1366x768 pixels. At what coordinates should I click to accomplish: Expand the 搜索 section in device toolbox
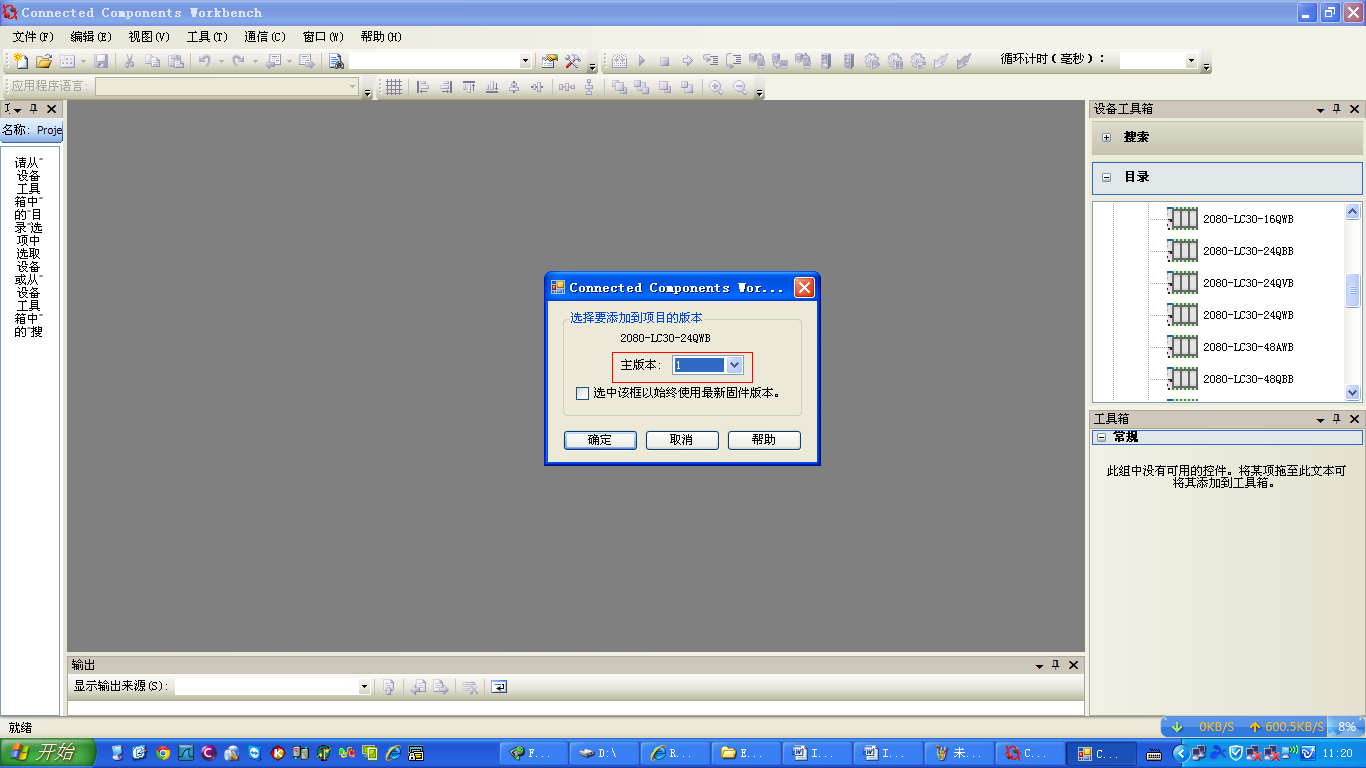coord(1106,137)
